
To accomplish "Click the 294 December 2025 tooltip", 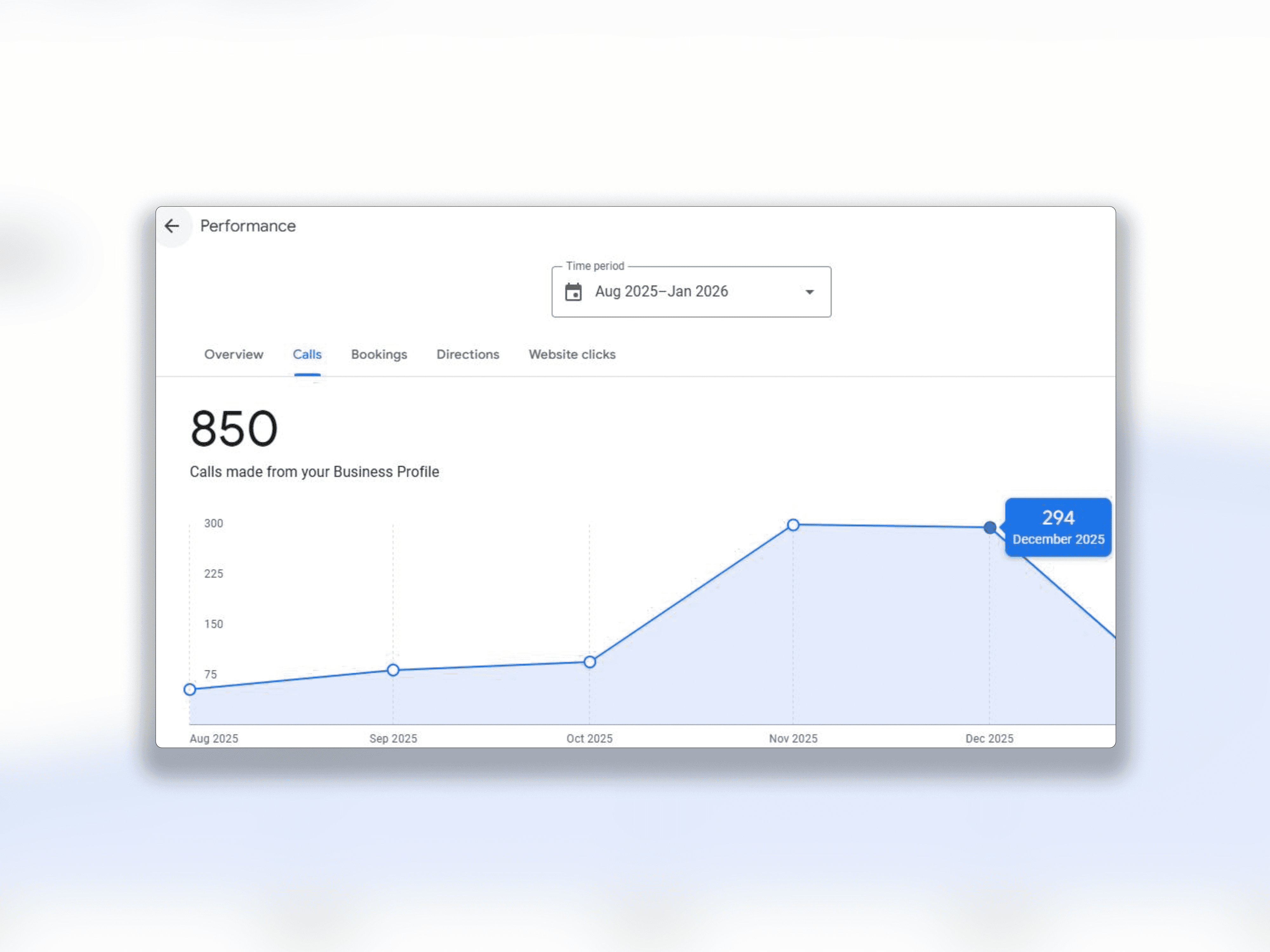I will (x=1058, y=527).
